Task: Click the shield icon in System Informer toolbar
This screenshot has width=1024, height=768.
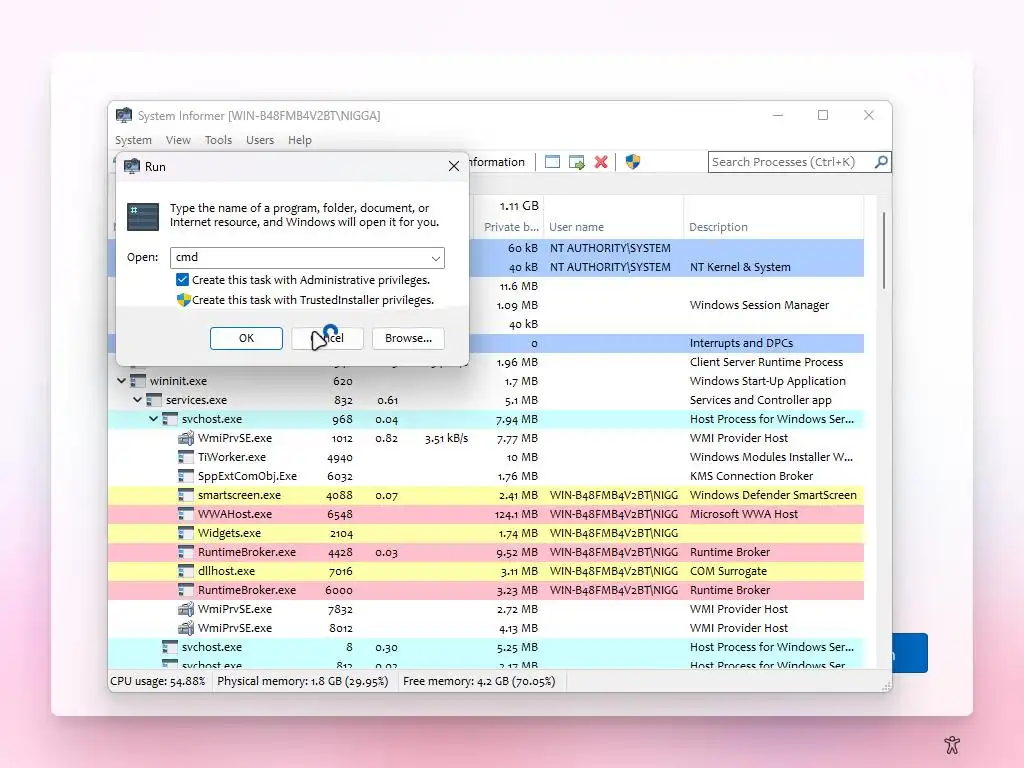Action: click(x=632, y=161)
